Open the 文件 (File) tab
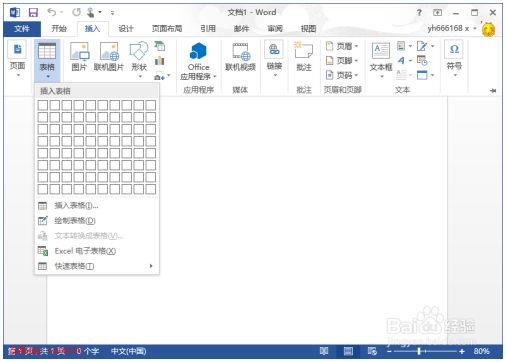The width and height of the screenshot is (506, 362). (x=22, y=29)
